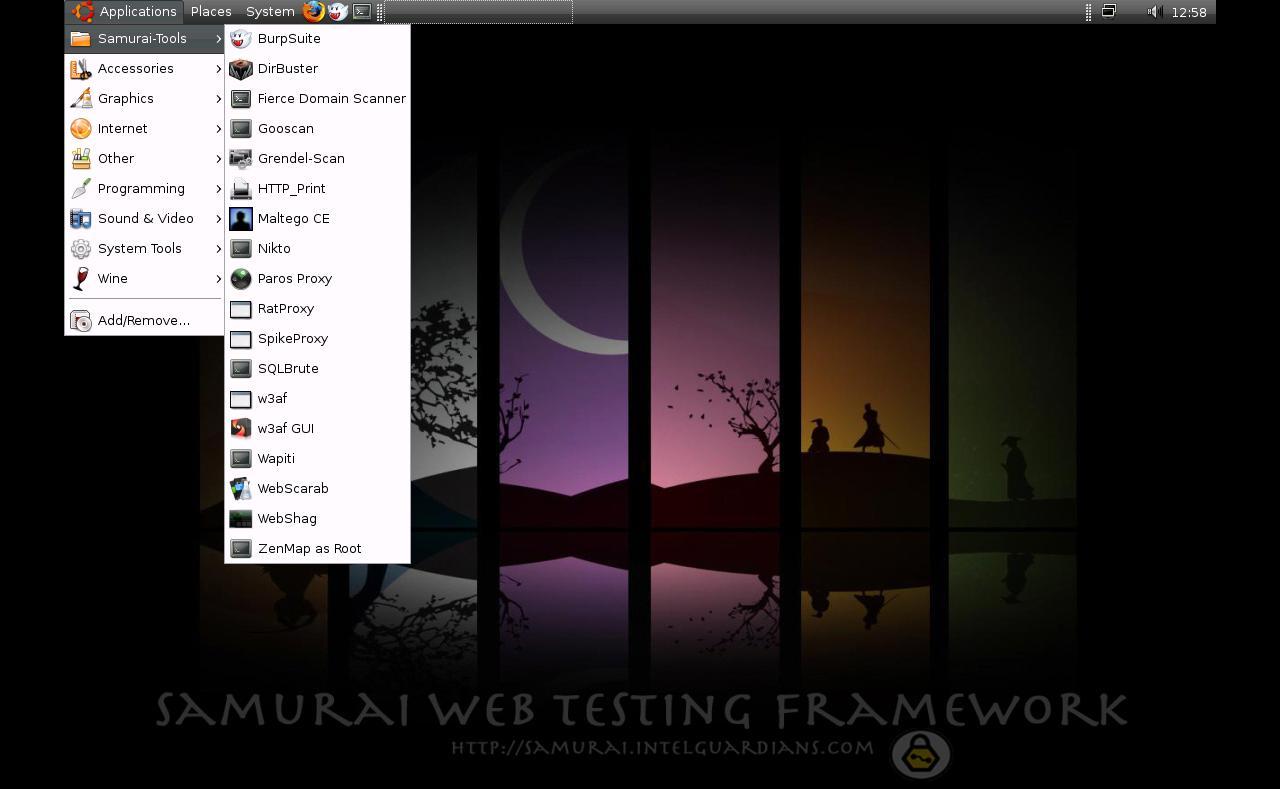The height and width of the screenshot is (789, 1280).
Task: Click Add/Remove to manage applications
Action: coord(142,320)
